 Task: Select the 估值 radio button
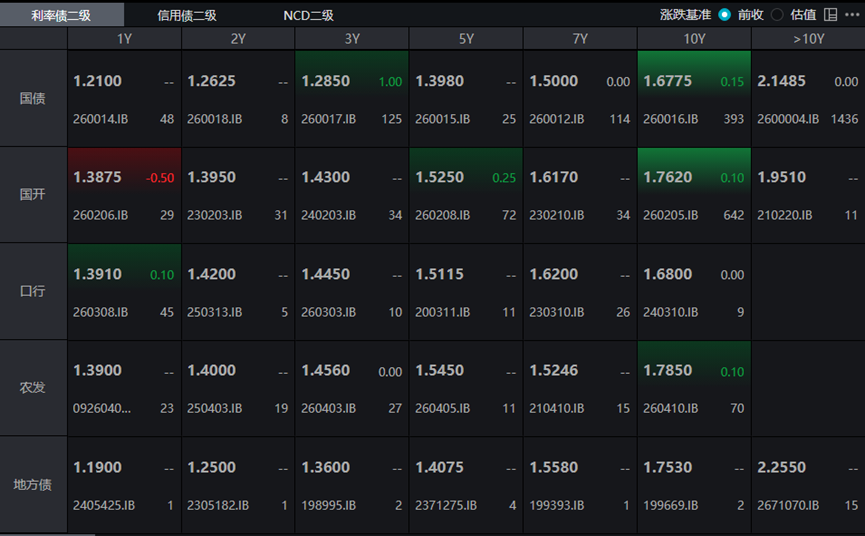point(777,15)
